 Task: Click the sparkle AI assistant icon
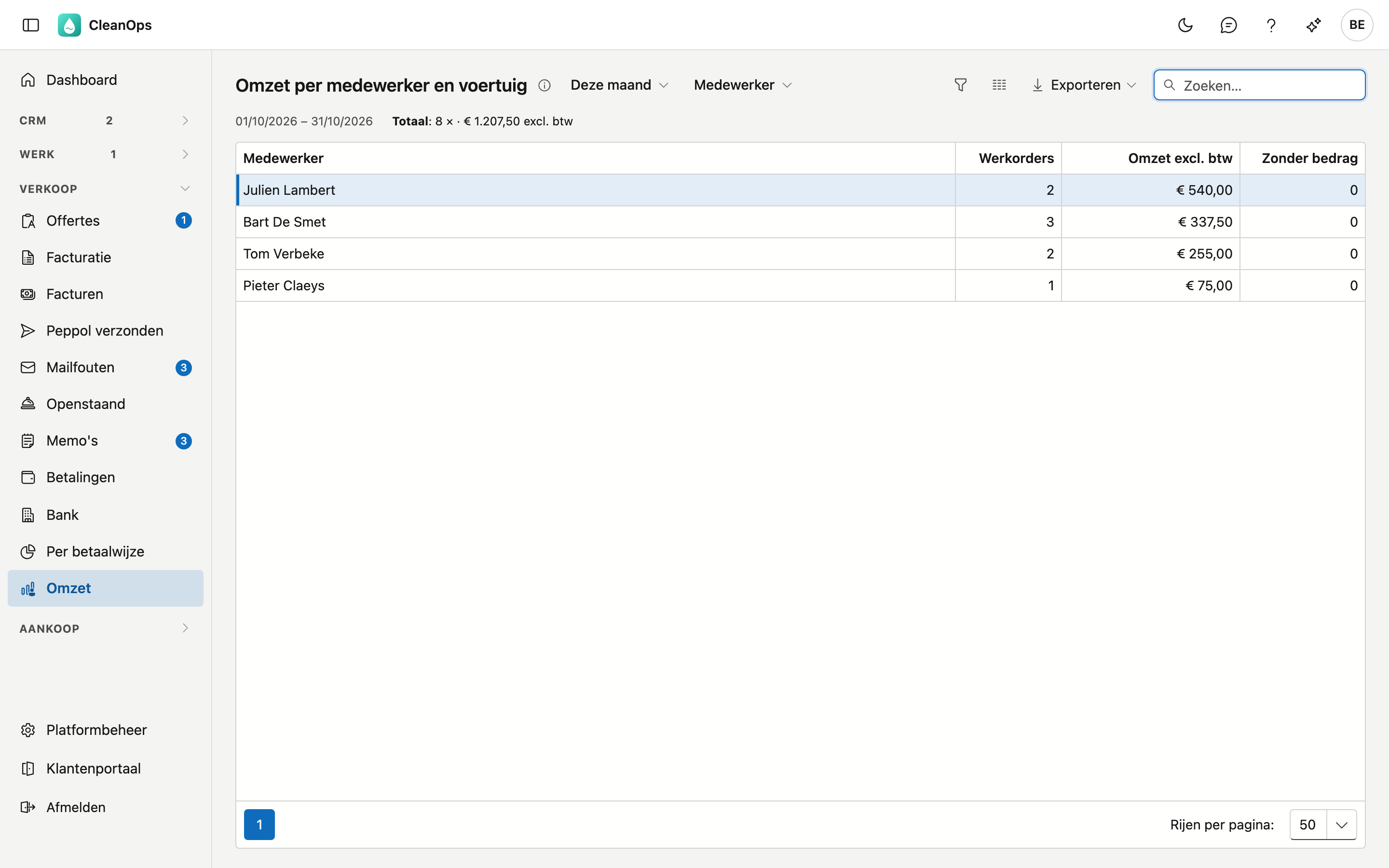1314,25
